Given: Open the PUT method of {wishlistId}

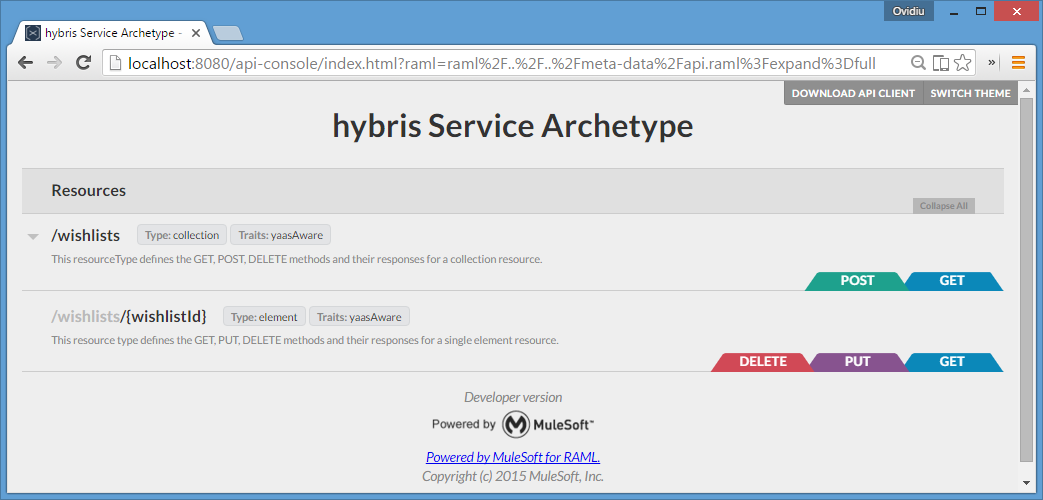Looking at the screenshot, I should point(857,362).
